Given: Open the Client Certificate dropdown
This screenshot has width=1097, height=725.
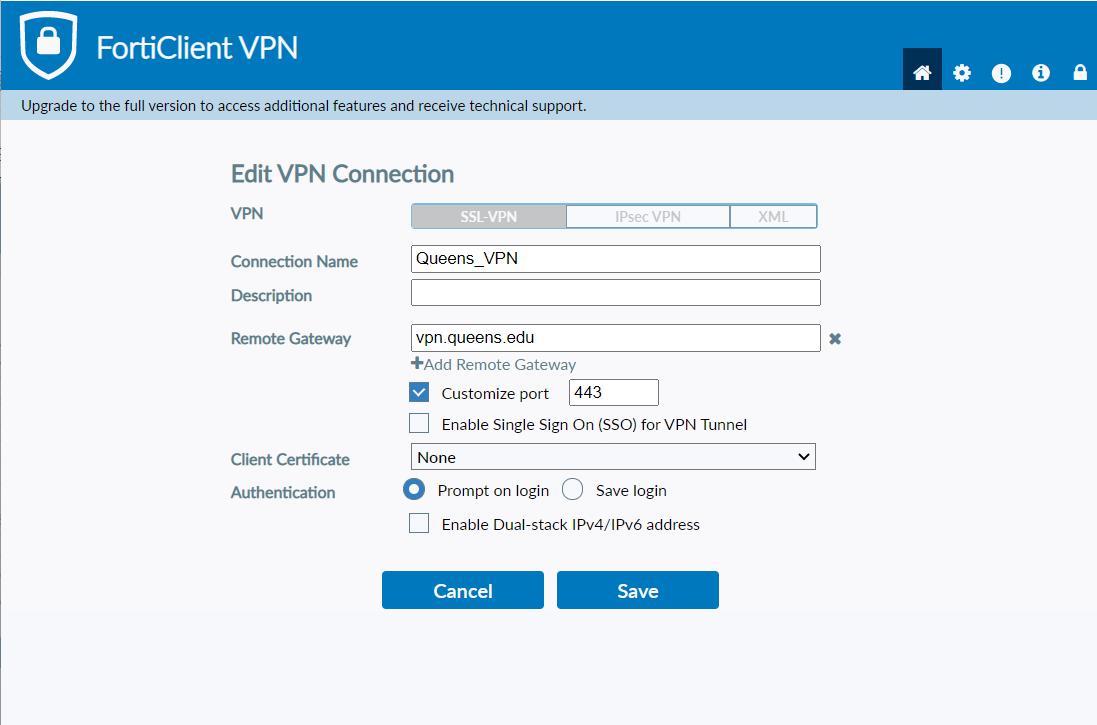Looking at the screenshot, I should pos(613,457).
